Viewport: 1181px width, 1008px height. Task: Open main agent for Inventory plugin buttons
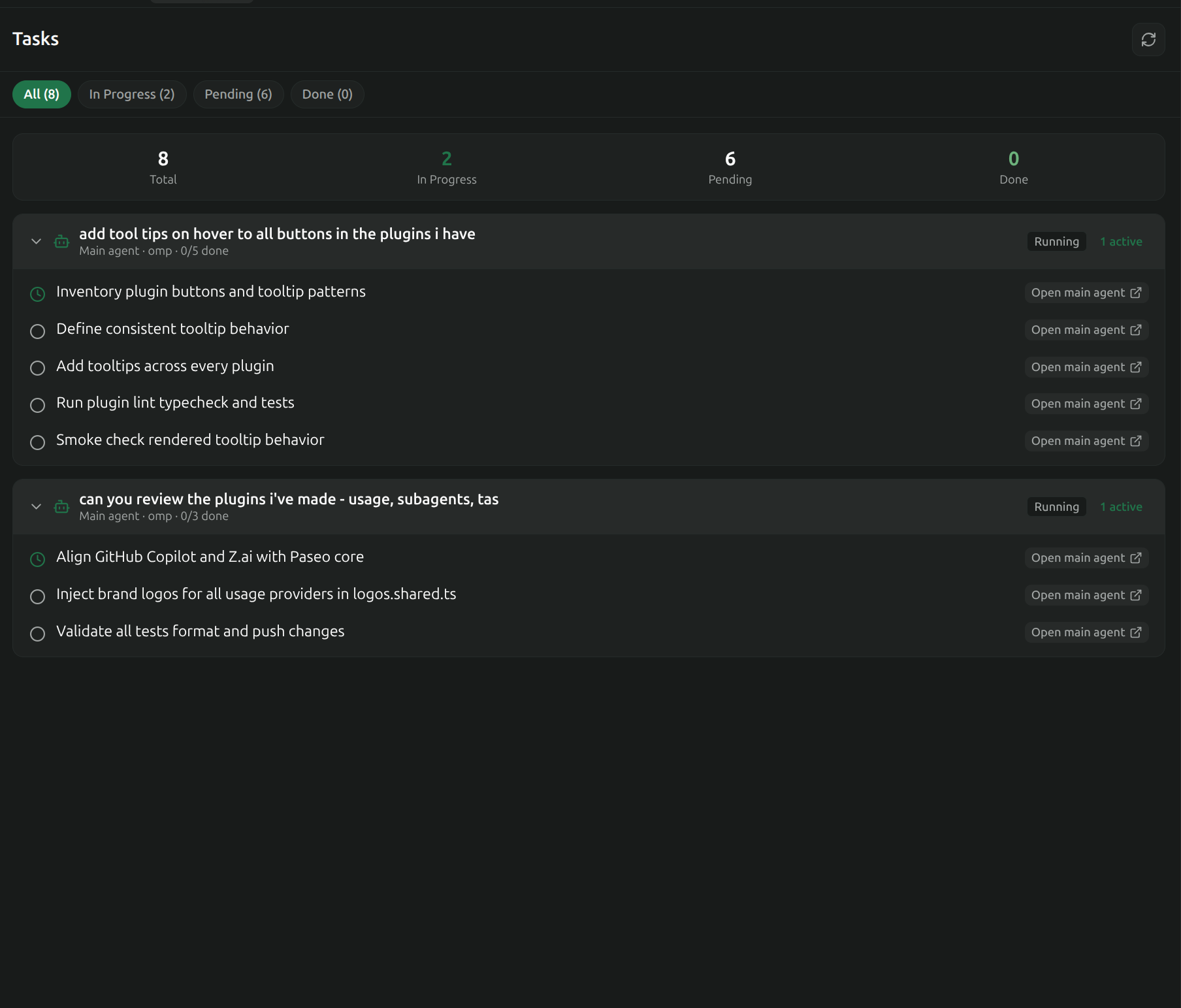[x=1086, y=293]
